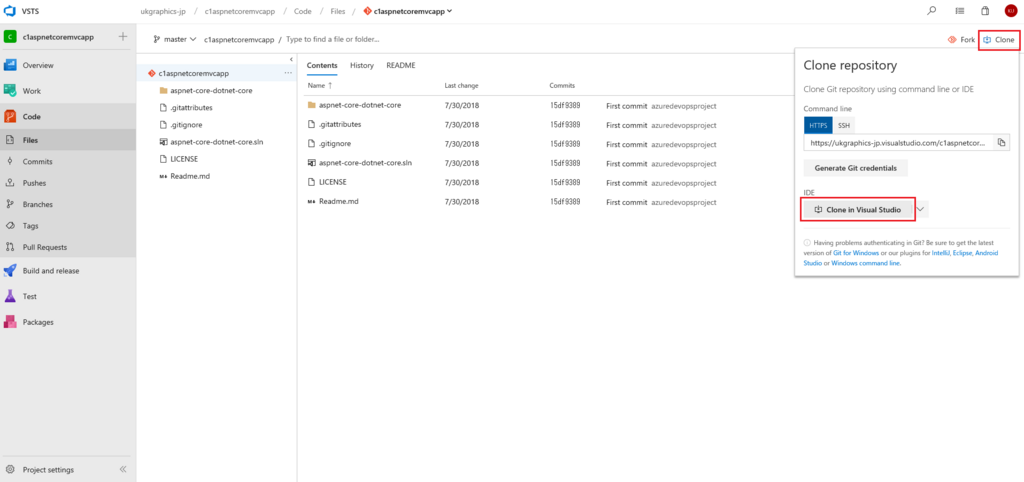
Task: Open the master branch dropdown
Action: pos(175,40)
